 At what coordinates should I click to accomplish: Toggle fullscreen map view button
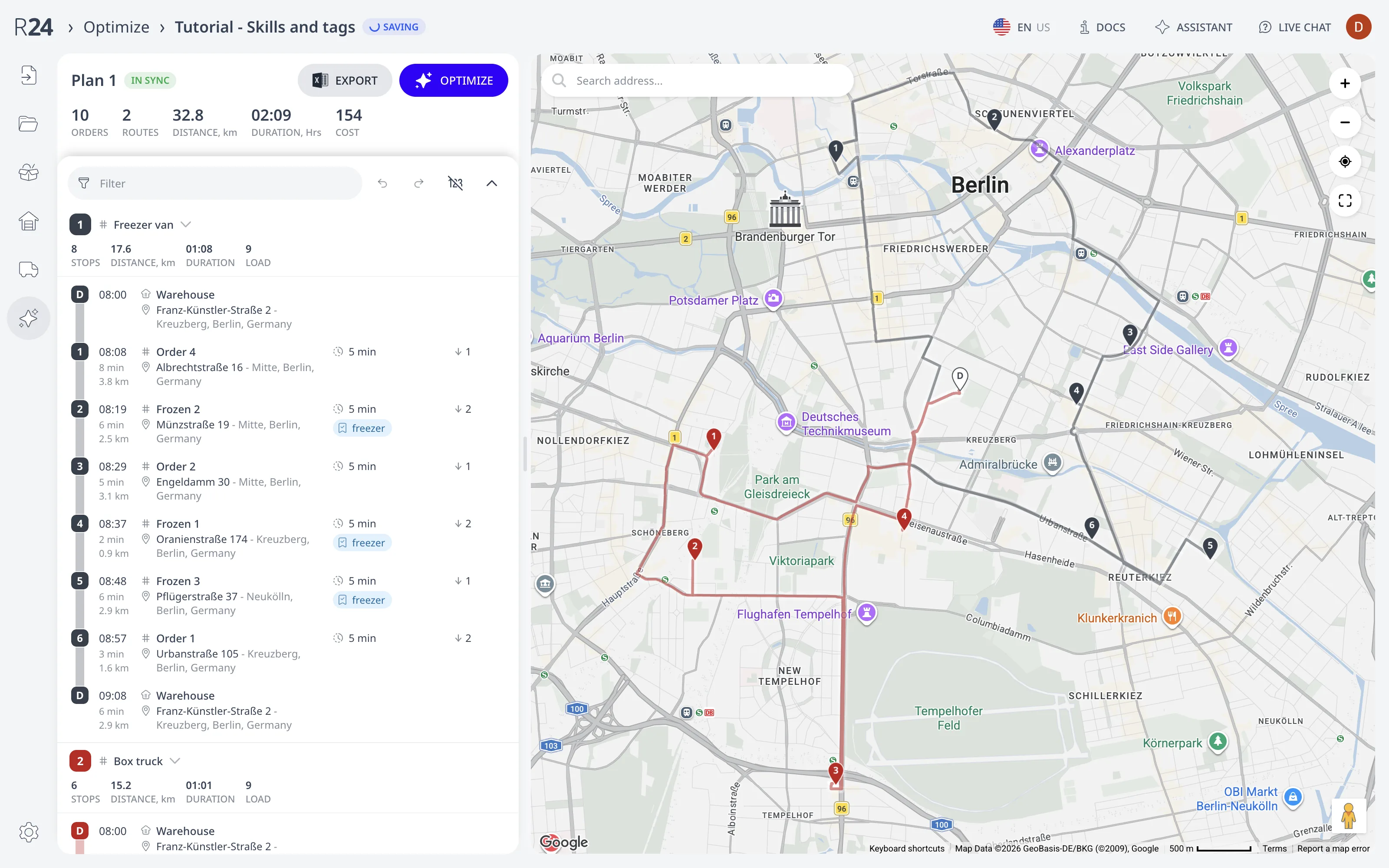(1345, 201)
